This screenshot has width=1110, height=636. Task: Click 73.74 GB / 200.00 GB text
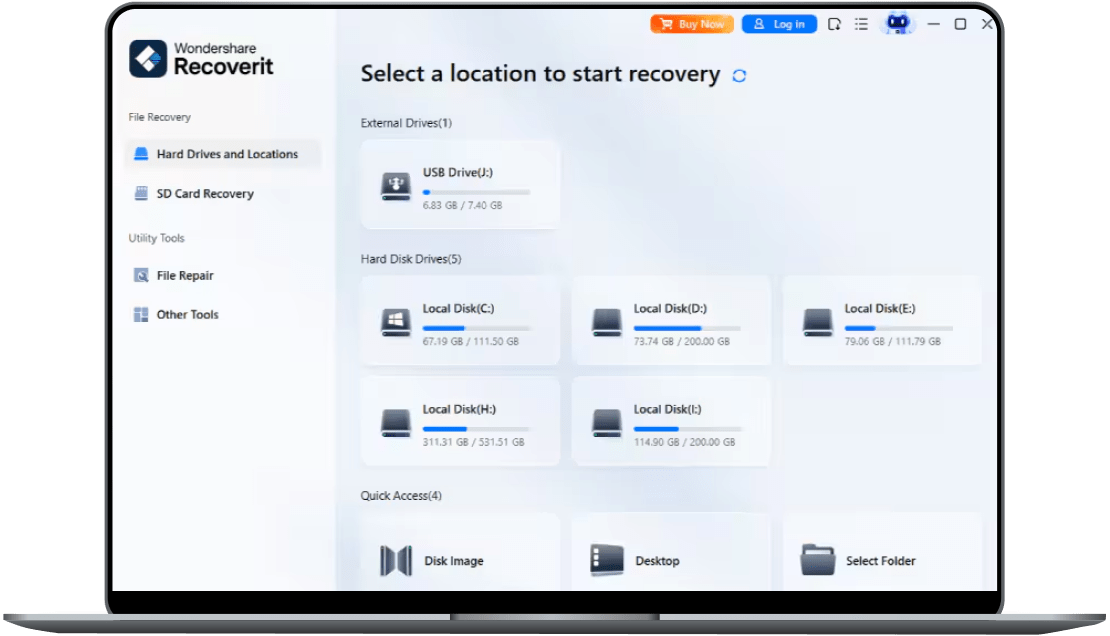[x=682, y=341]
